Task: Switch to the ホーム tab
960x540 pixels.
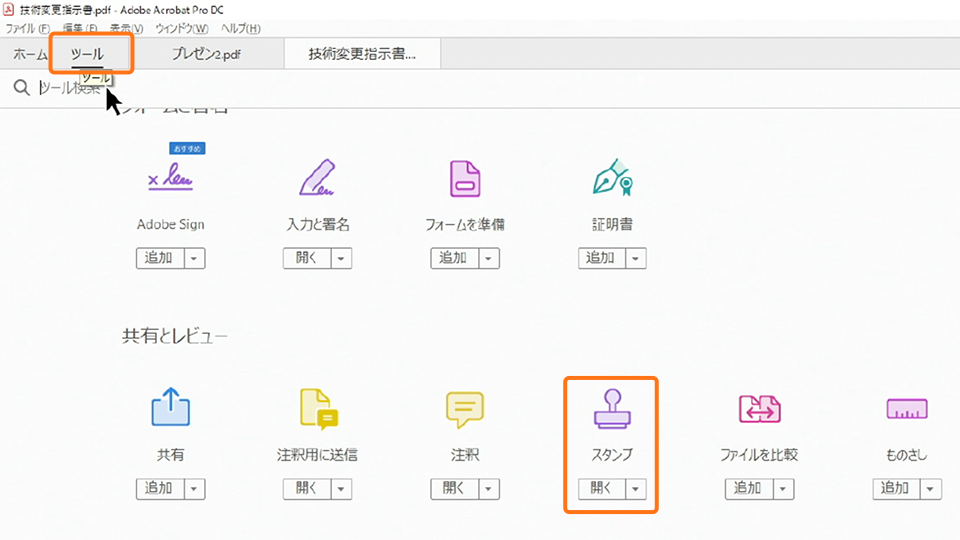Action: pos(30,54)
